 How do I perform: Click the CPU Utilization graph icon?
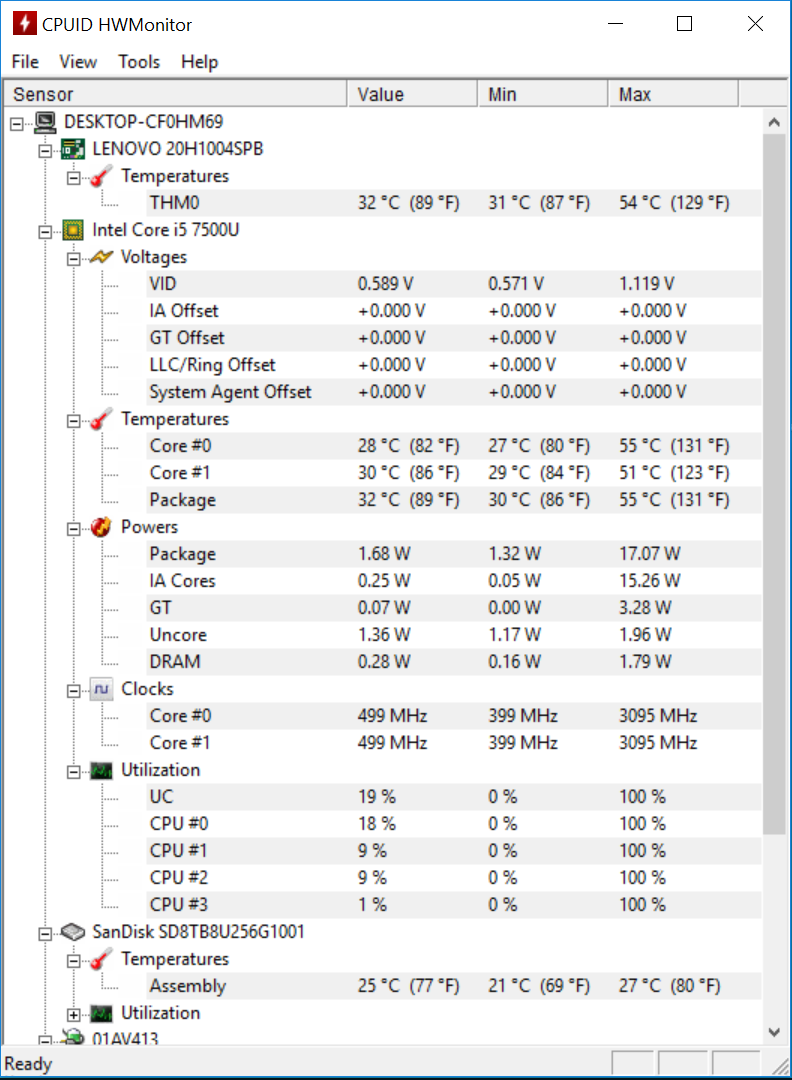pyautogui.click(x=101, y=771)
